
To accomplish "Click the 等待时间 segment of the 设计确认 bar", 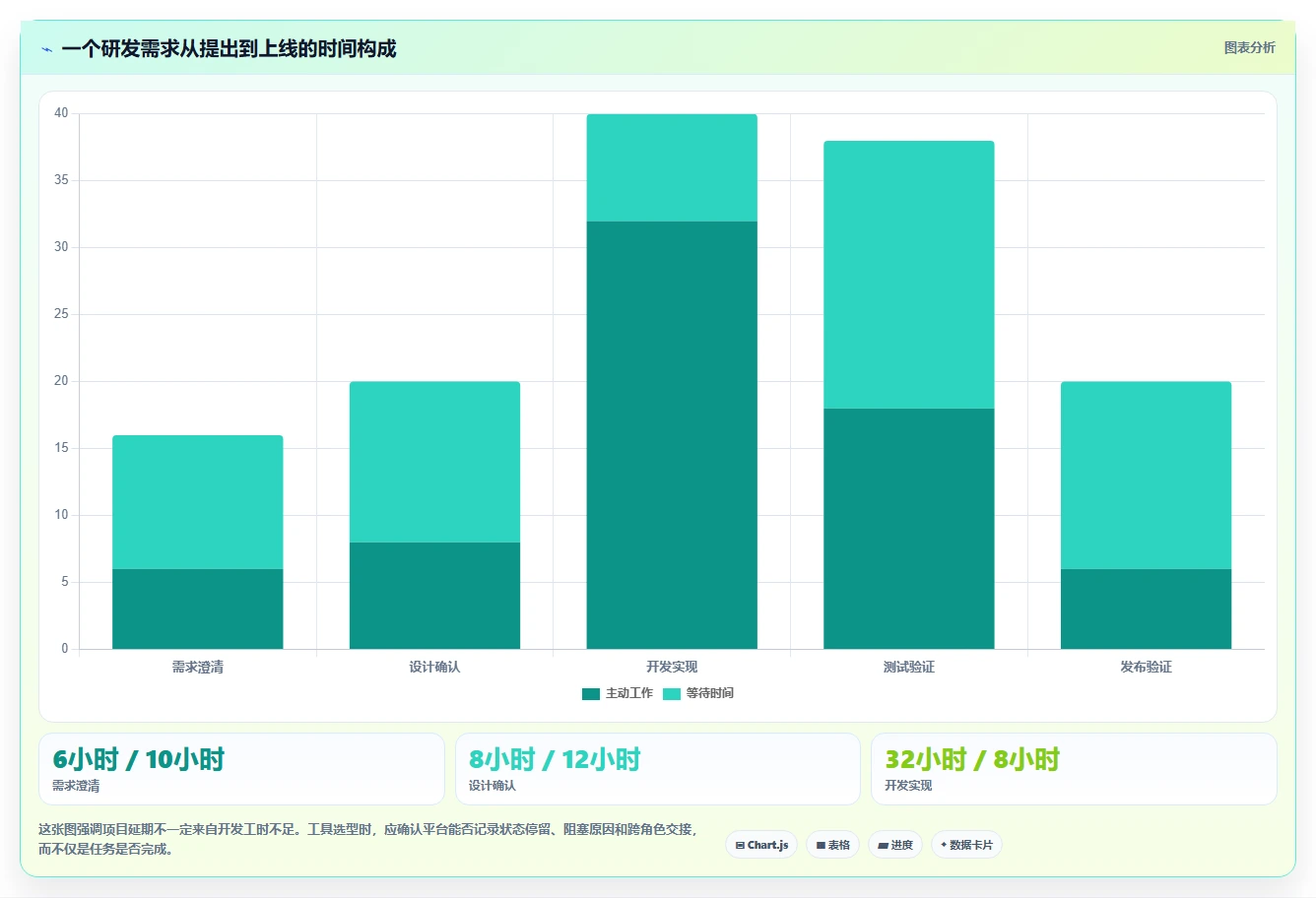I will coord(434,462).
